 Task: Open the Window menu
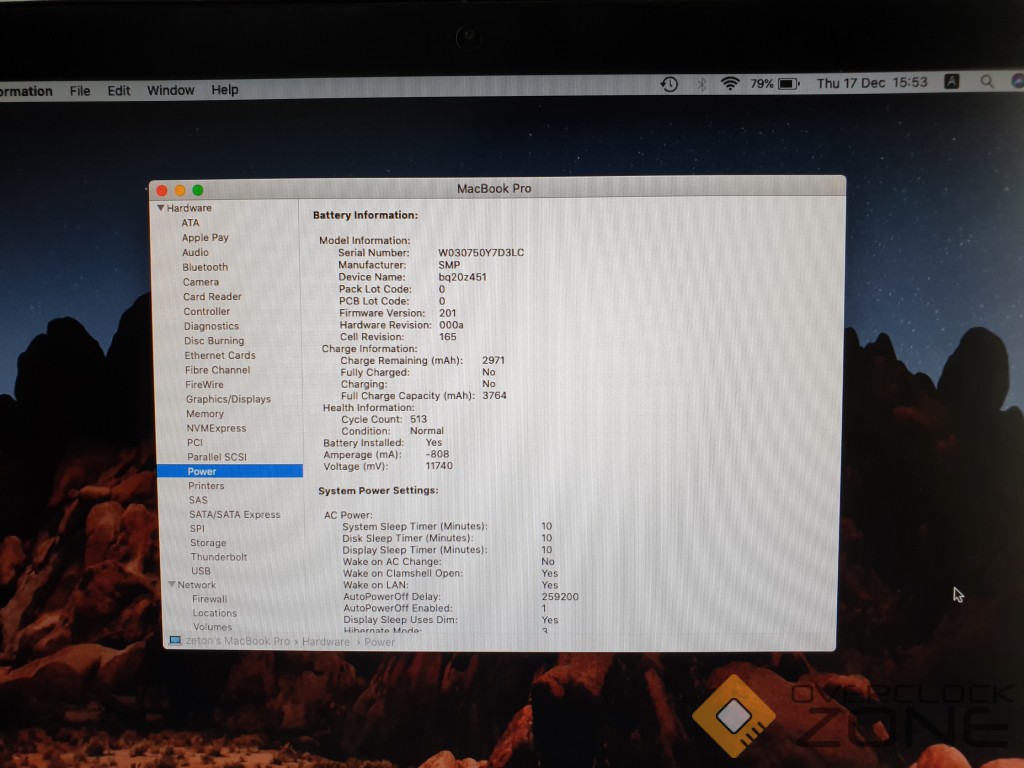[x=170, y=90]
